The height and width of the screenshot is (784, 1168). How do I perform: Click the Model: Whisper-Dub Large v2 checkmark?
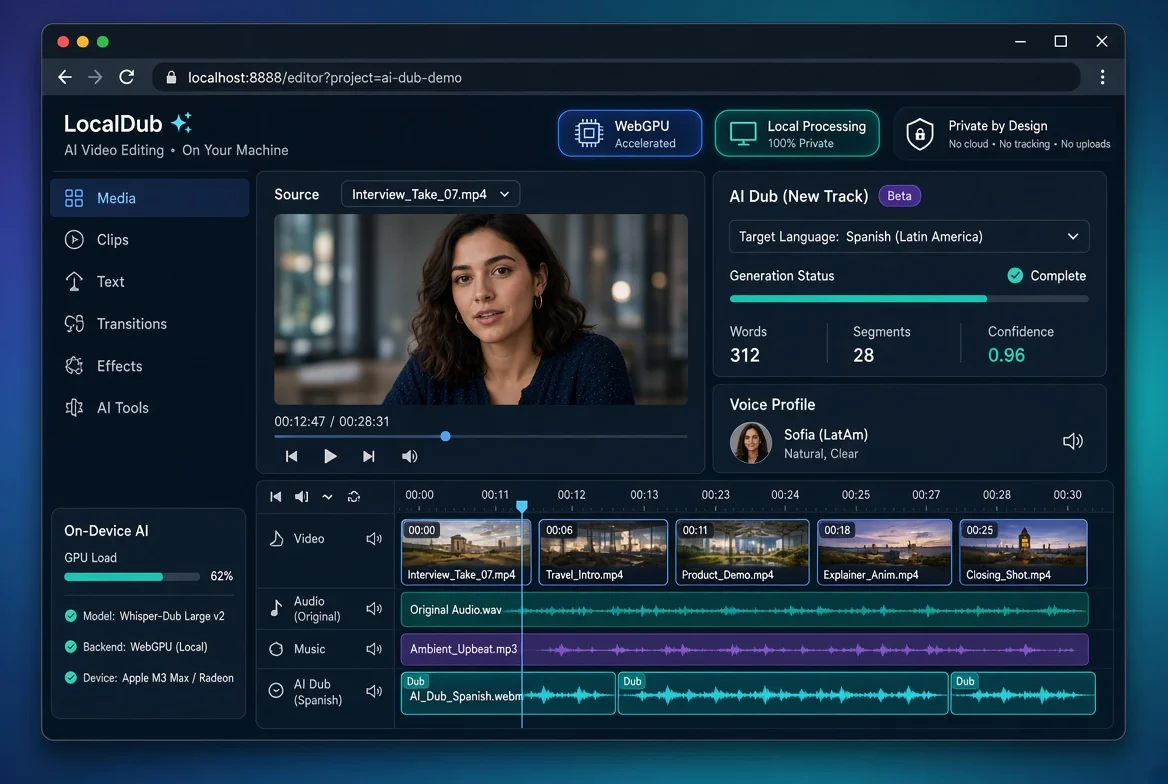pyautogui.click(x=71, y=616)
